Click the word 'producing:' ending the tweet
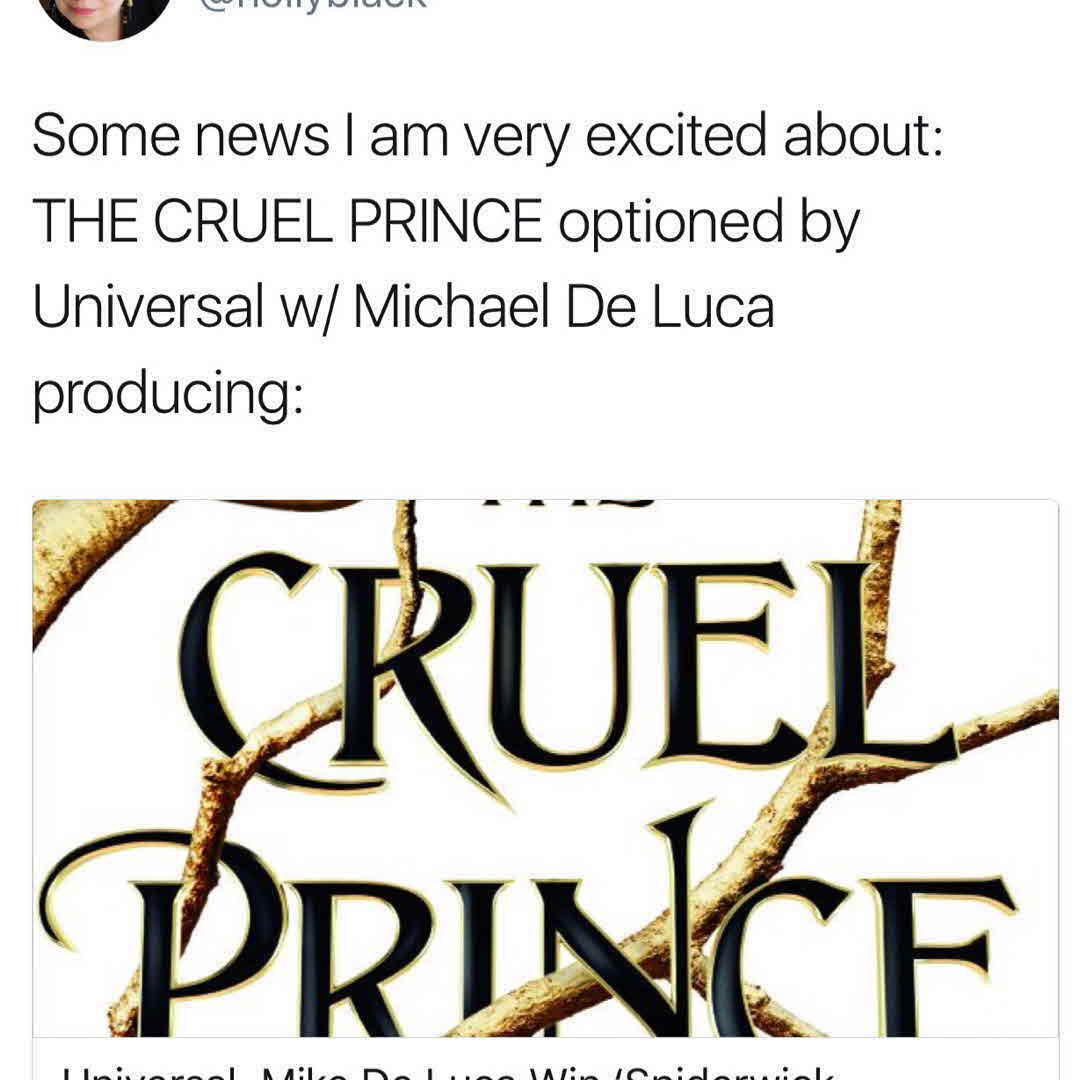The height and width of the screenshot is (1080, 1080). click(x=167, y=393)
